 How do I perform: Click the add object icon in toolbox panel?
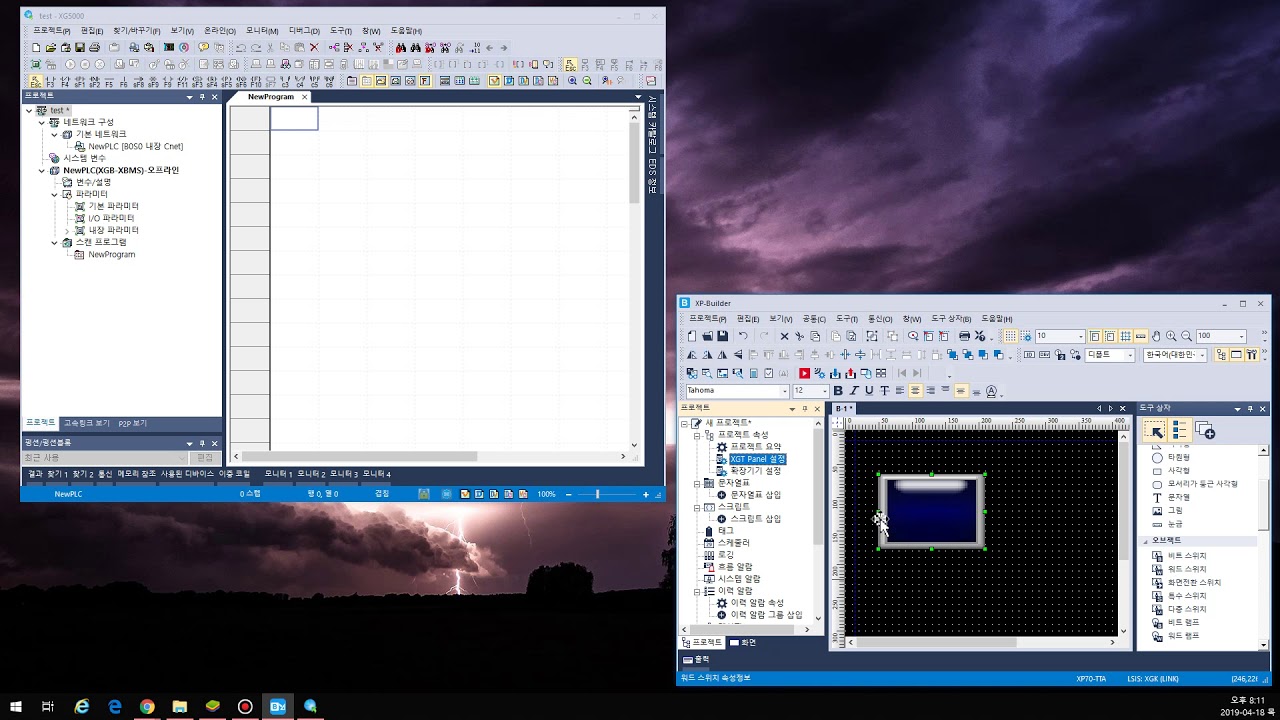pyautogui.click(x=1205, y=430)
